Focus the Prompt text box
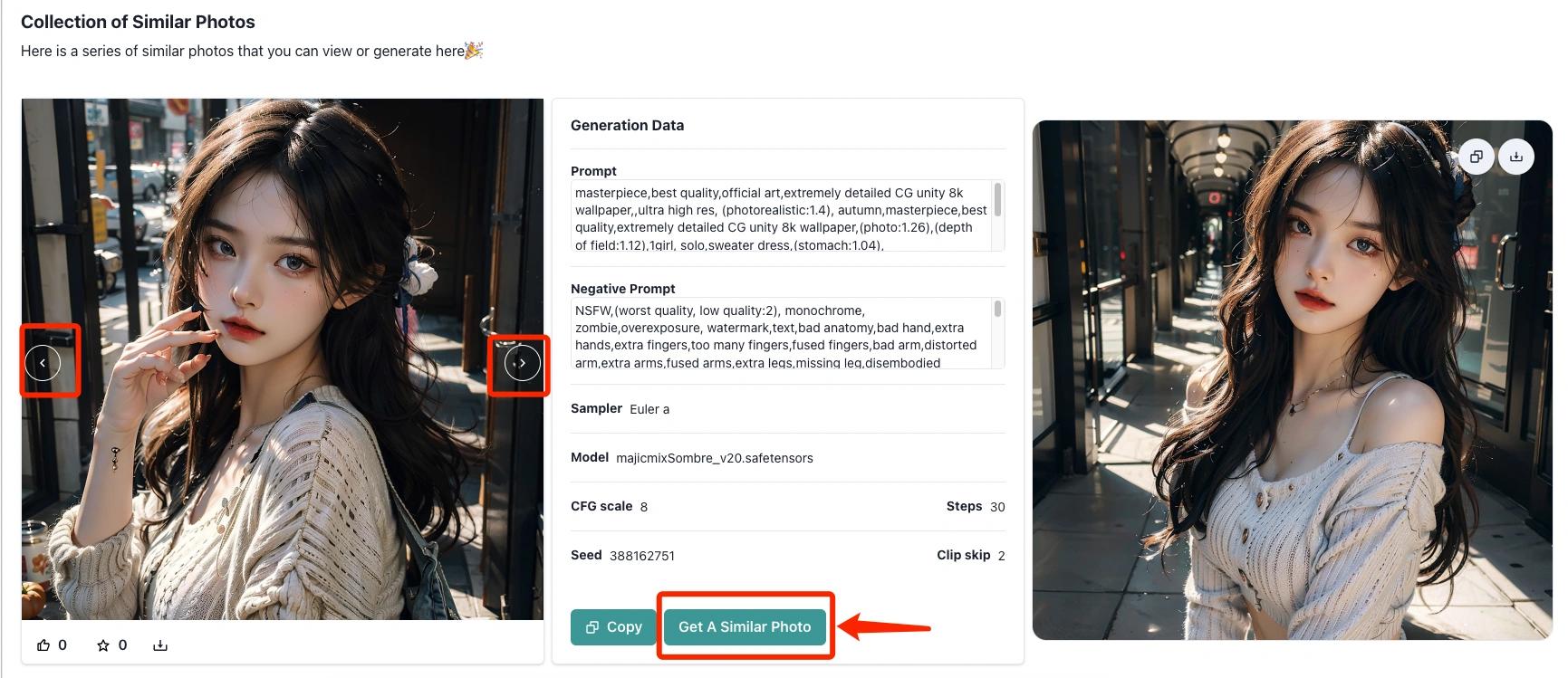 781,217
